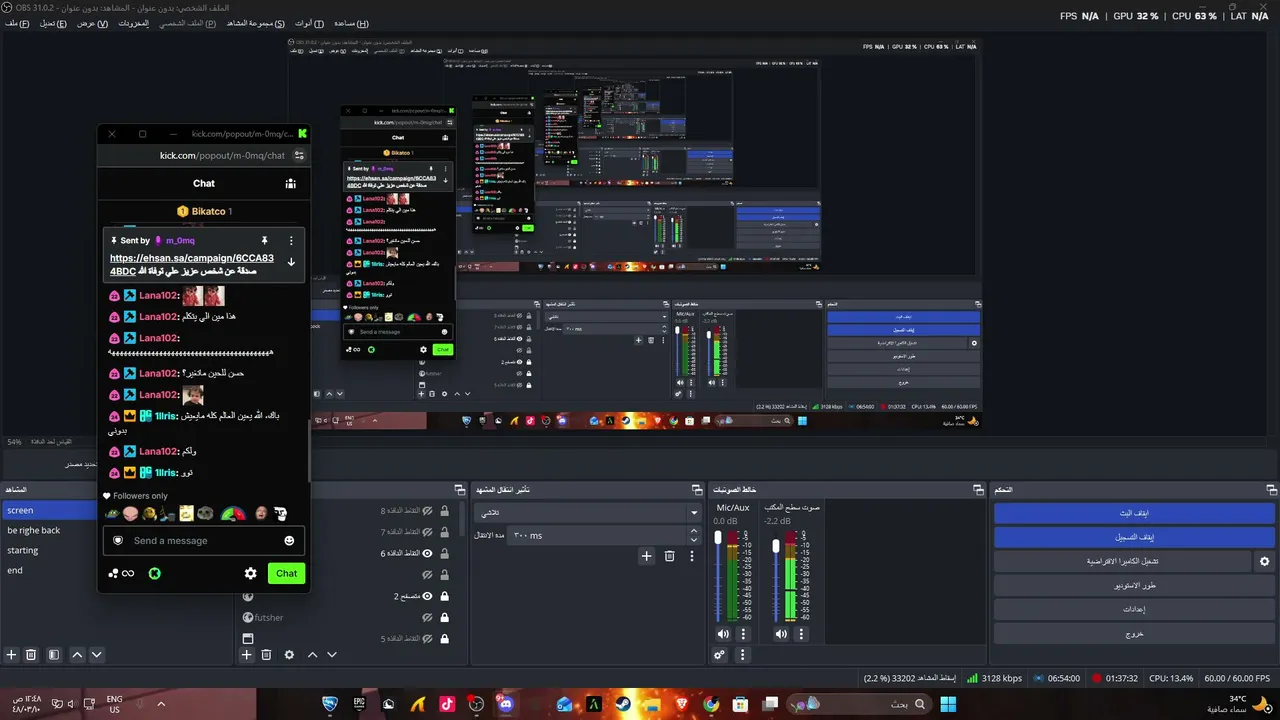Open the emoji picker in chat message box
1280x720 pixels.
click(x=289, y=541)
